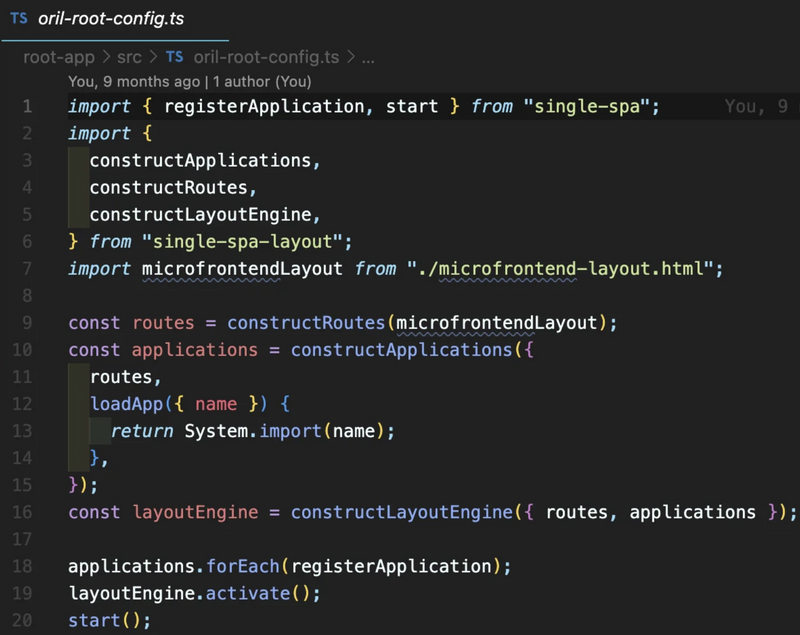Click constructRoutes on line 4
Image resolution: width=800 pixels, height=635 pixels.
(169, 188)
